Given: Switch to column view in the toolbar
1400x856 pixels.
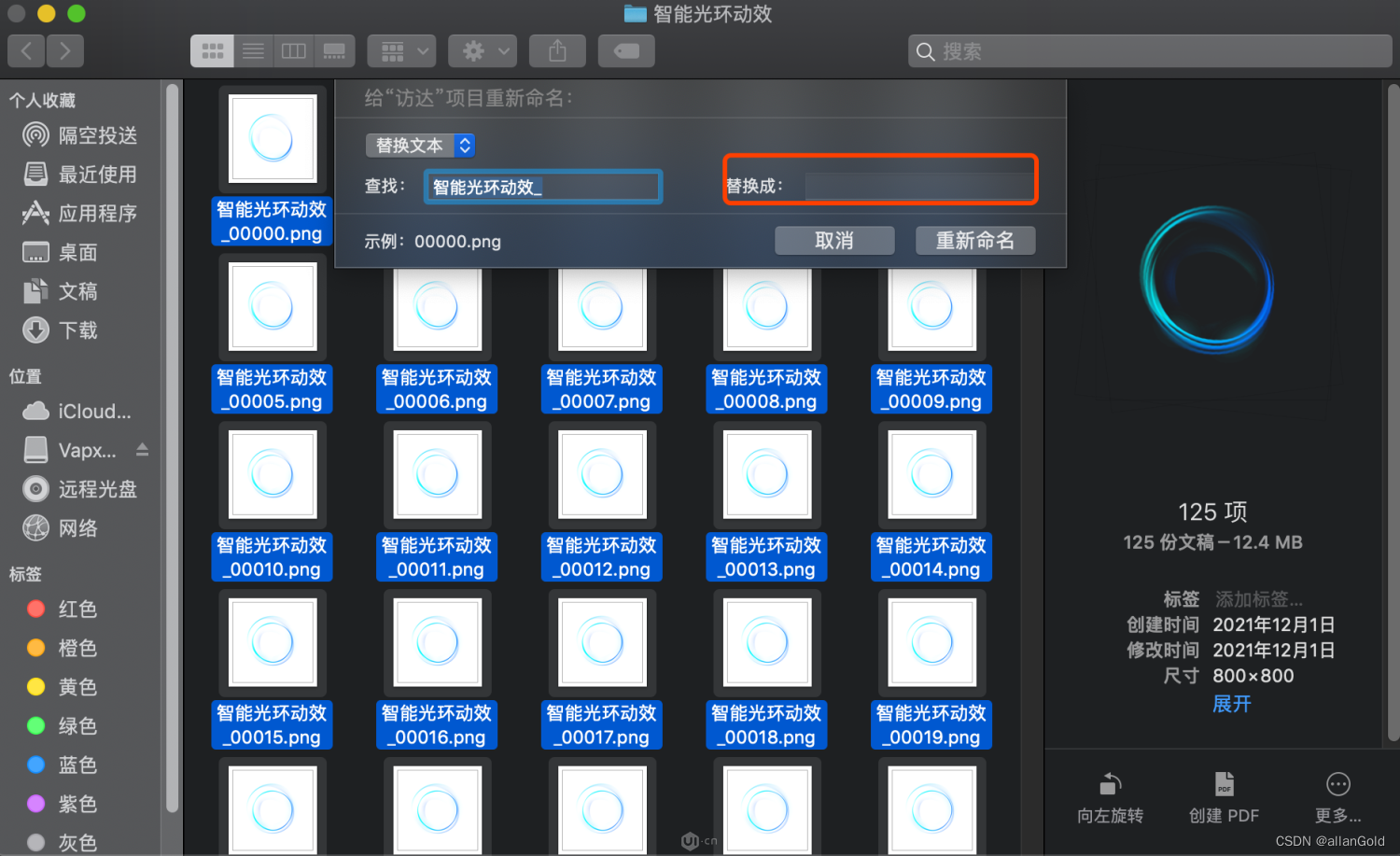Looking at the screenshot, I should pos(293,51).
